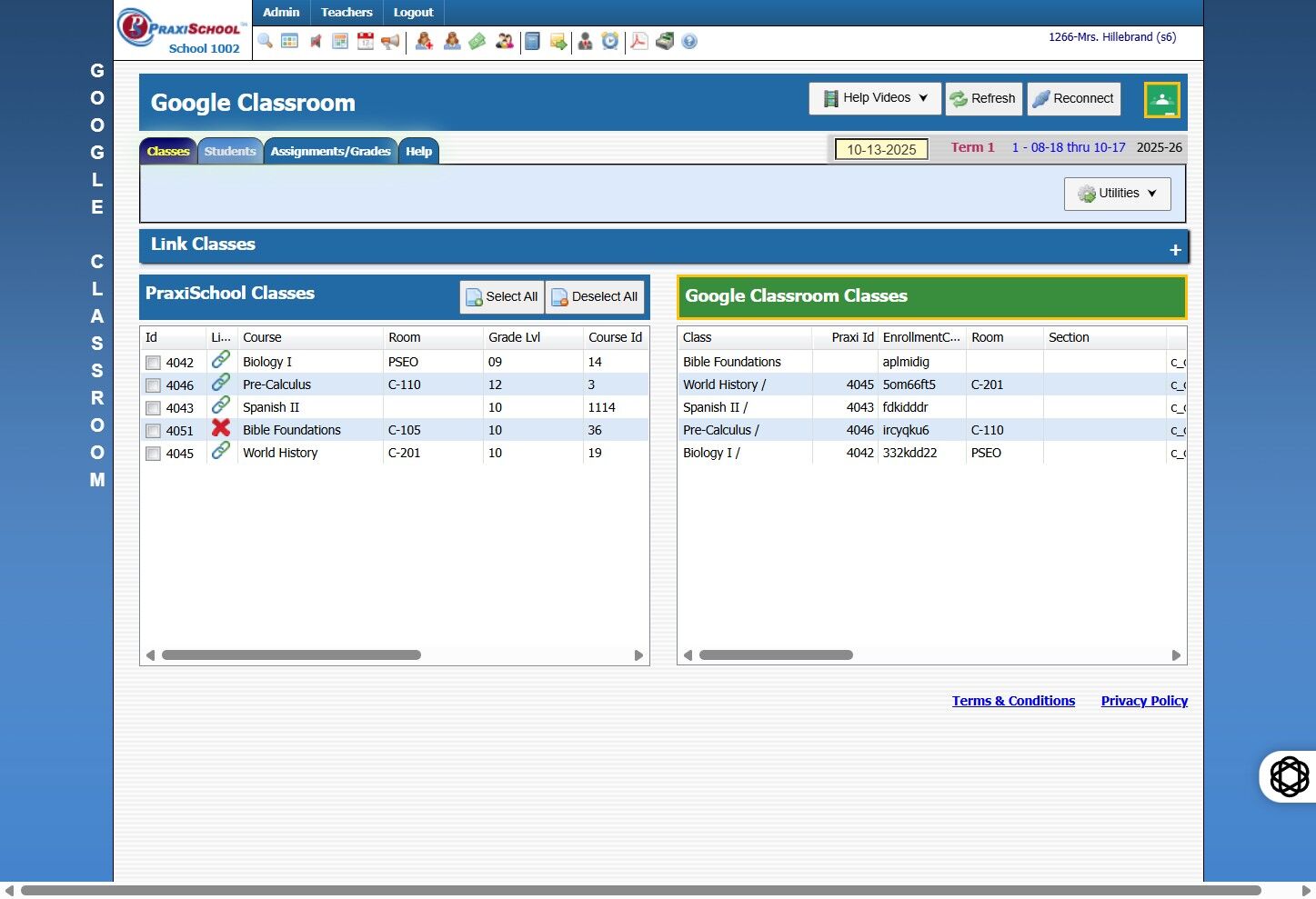Expand the Link Classes section with plus
The width and height of the screenshot is (1316, 899).
(1175, 250)
